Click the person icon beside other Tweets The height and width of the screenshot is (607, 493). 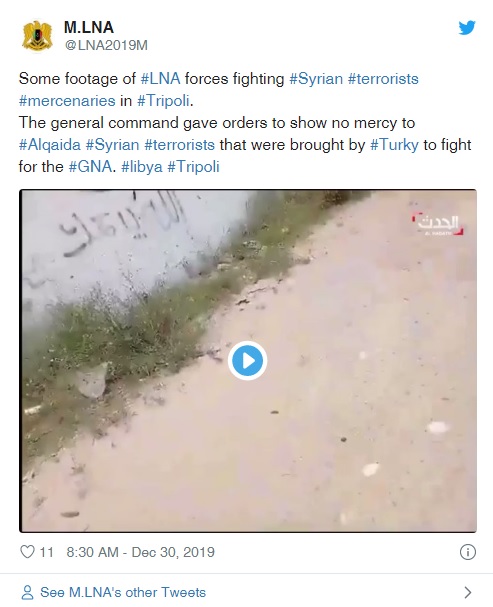coord(27,592)
